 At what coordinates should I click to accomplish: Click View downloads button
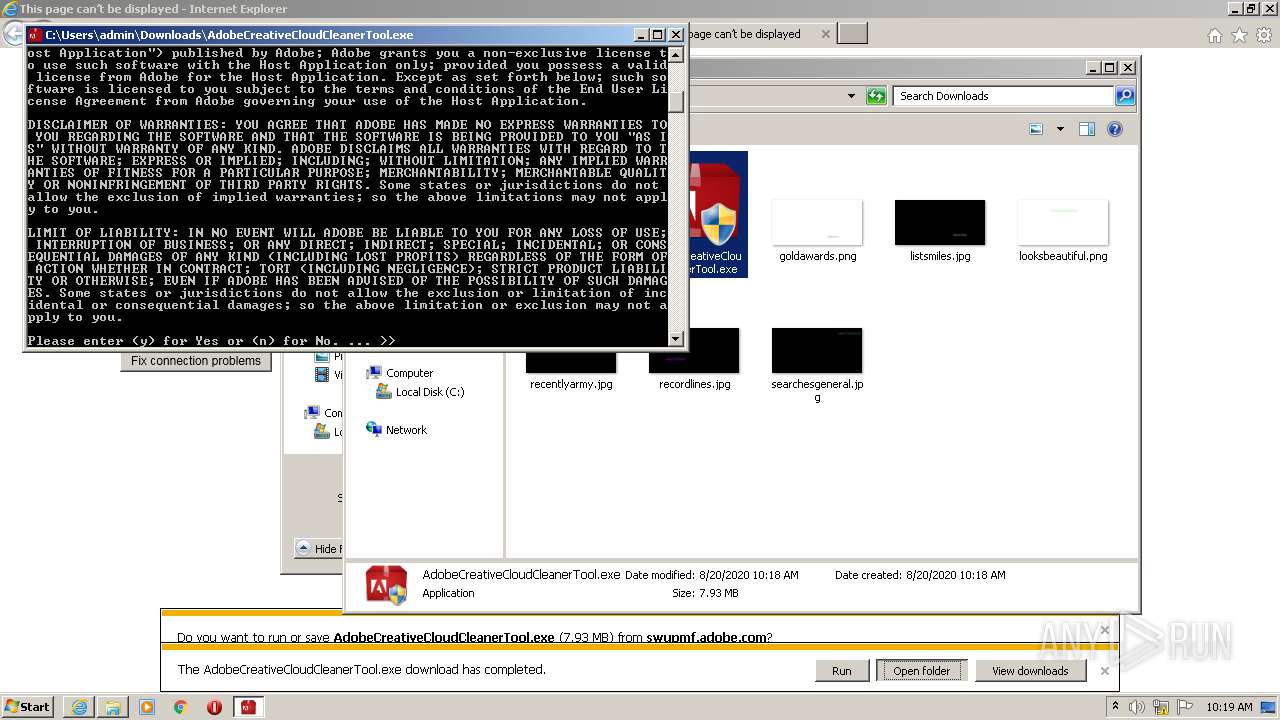1030,671
